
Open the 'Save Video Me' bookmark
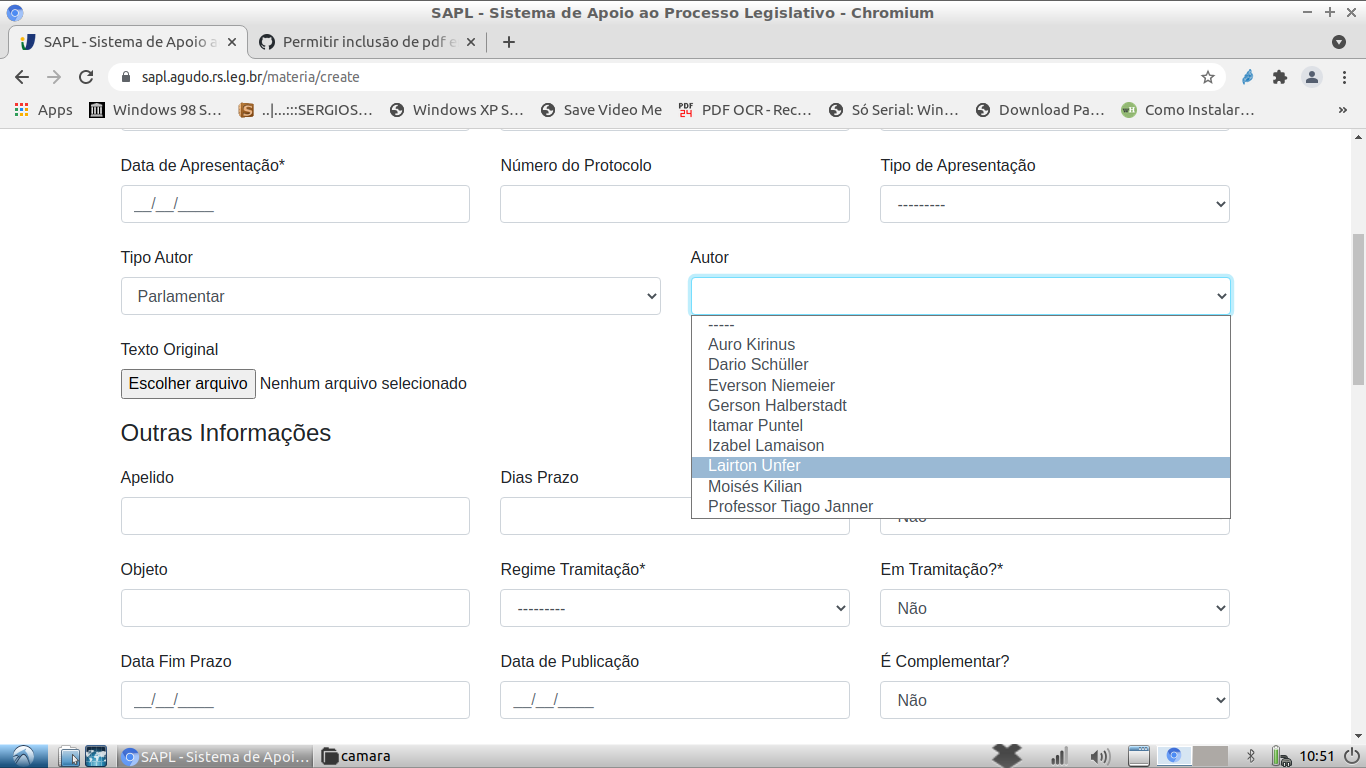(601, 110)
